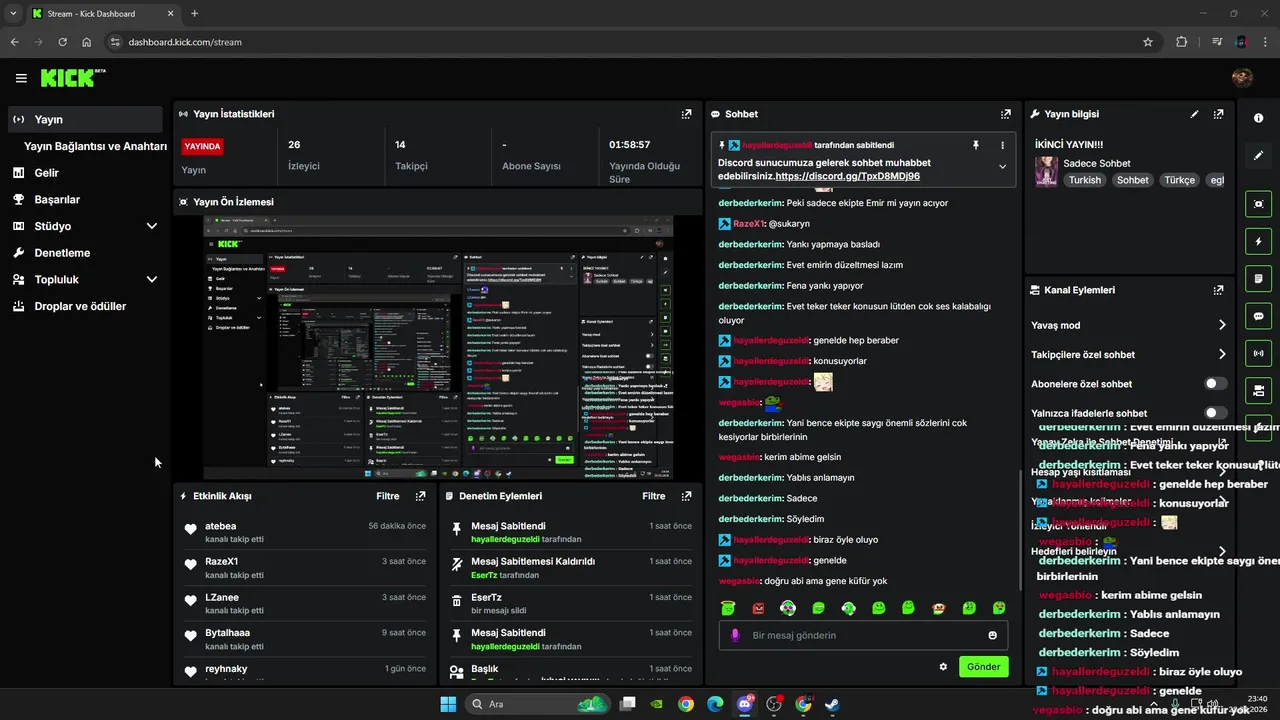This screenshot has width=1280, height=720.
Task: Pop out the Yayın İstatistikleri panel
Action: [686, 114]
